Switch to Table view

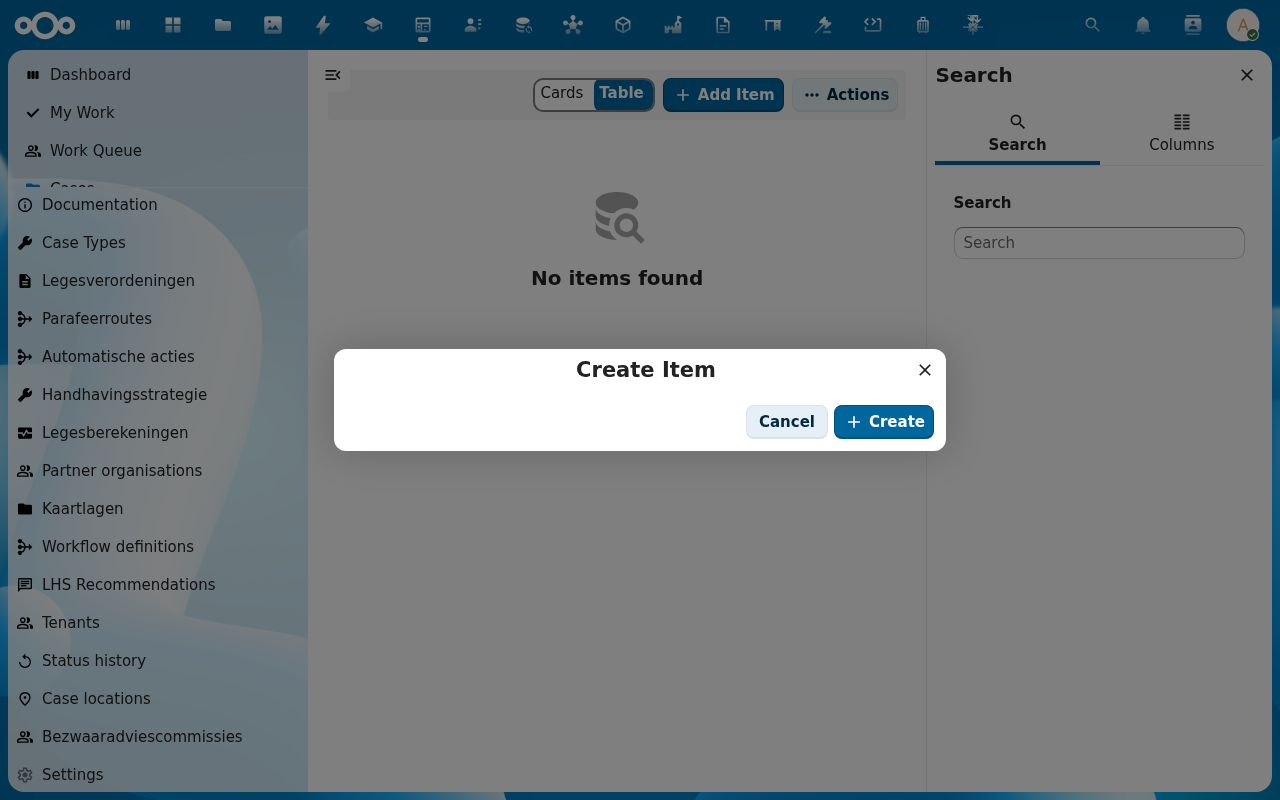(x=622, y=93)
